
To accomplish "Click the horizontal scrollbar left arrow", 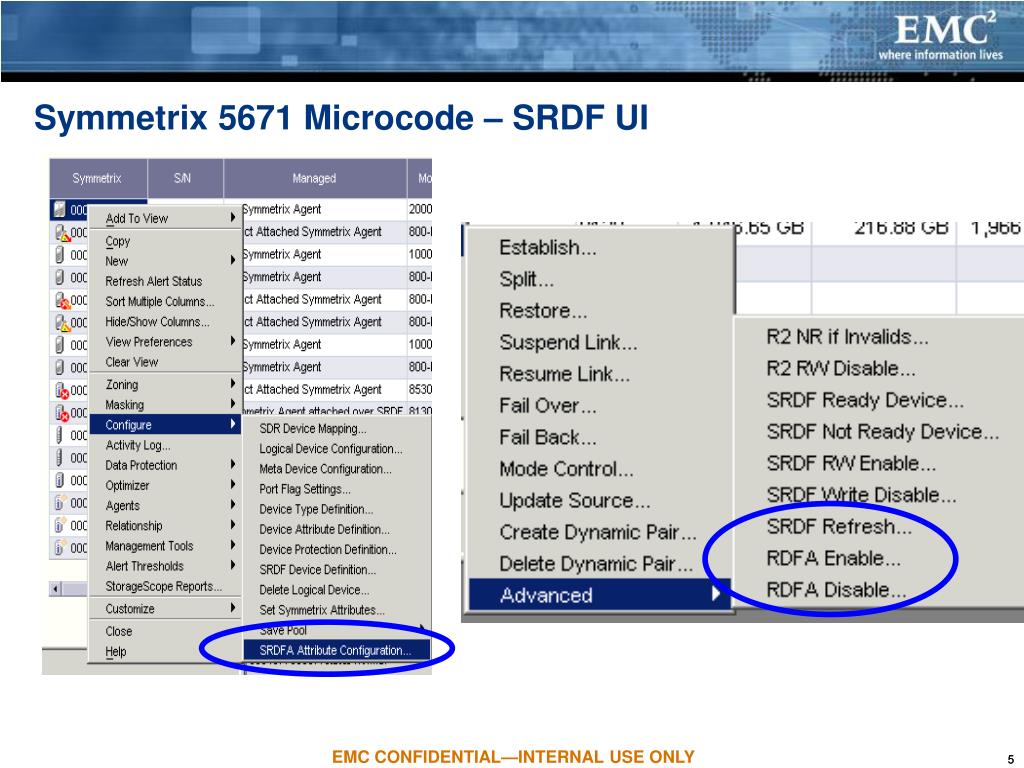I will pyautogui.click(x=56, y=589).
